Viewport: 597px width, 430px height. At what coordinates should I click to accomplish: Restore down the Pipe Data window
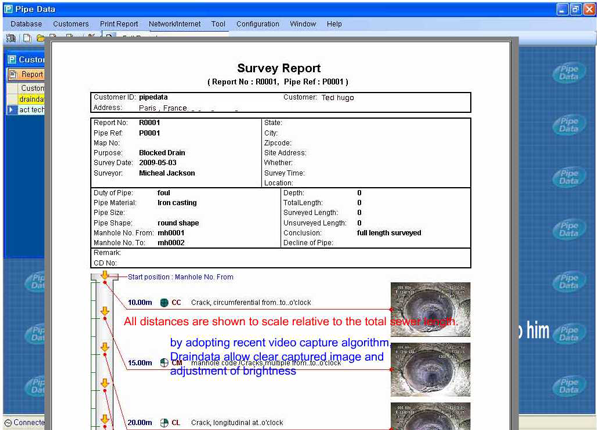[575, 9]
